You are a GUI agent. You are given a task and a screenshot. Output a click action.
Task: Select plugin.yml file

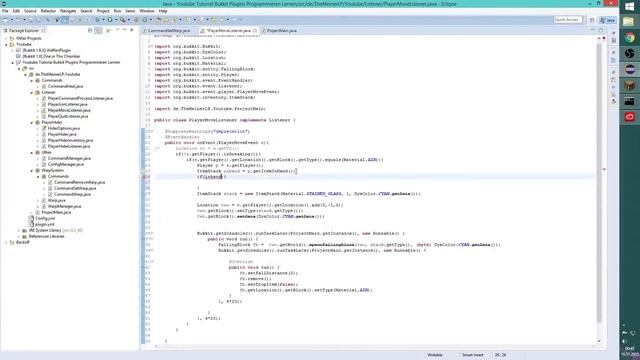click(44, 224)
